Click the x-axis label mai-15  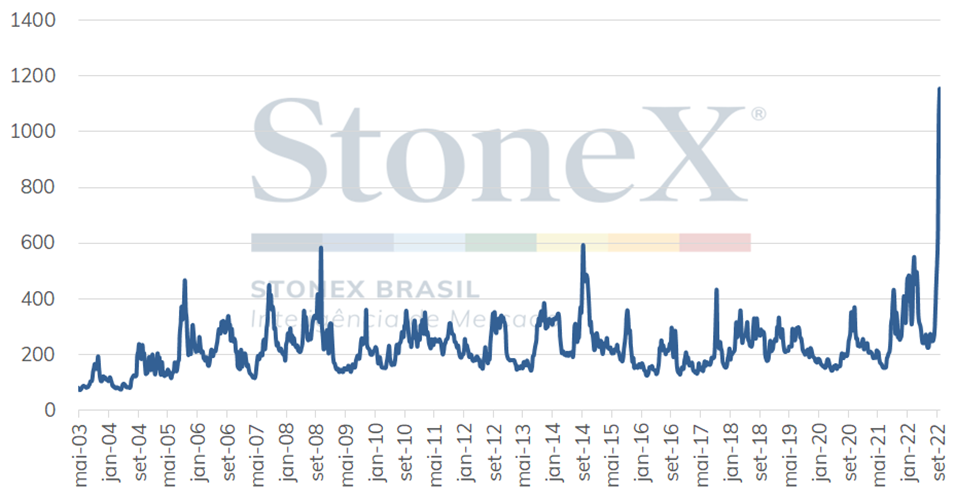613,455
